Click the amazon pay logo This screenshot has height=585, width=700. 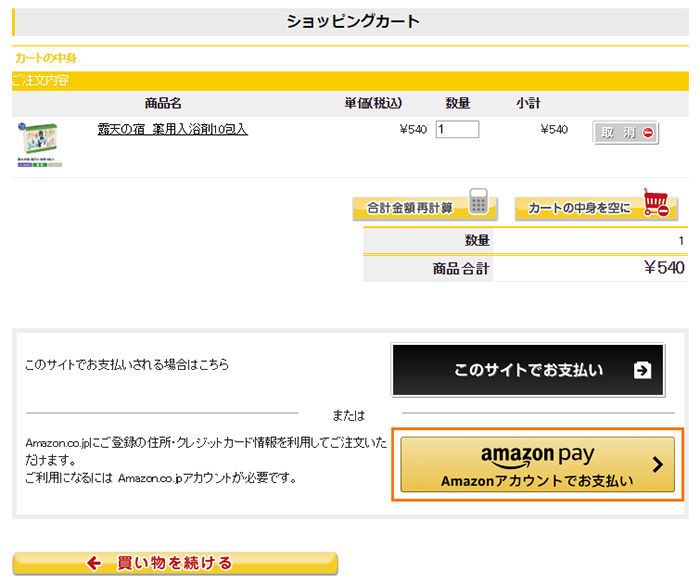pos(537,455)
